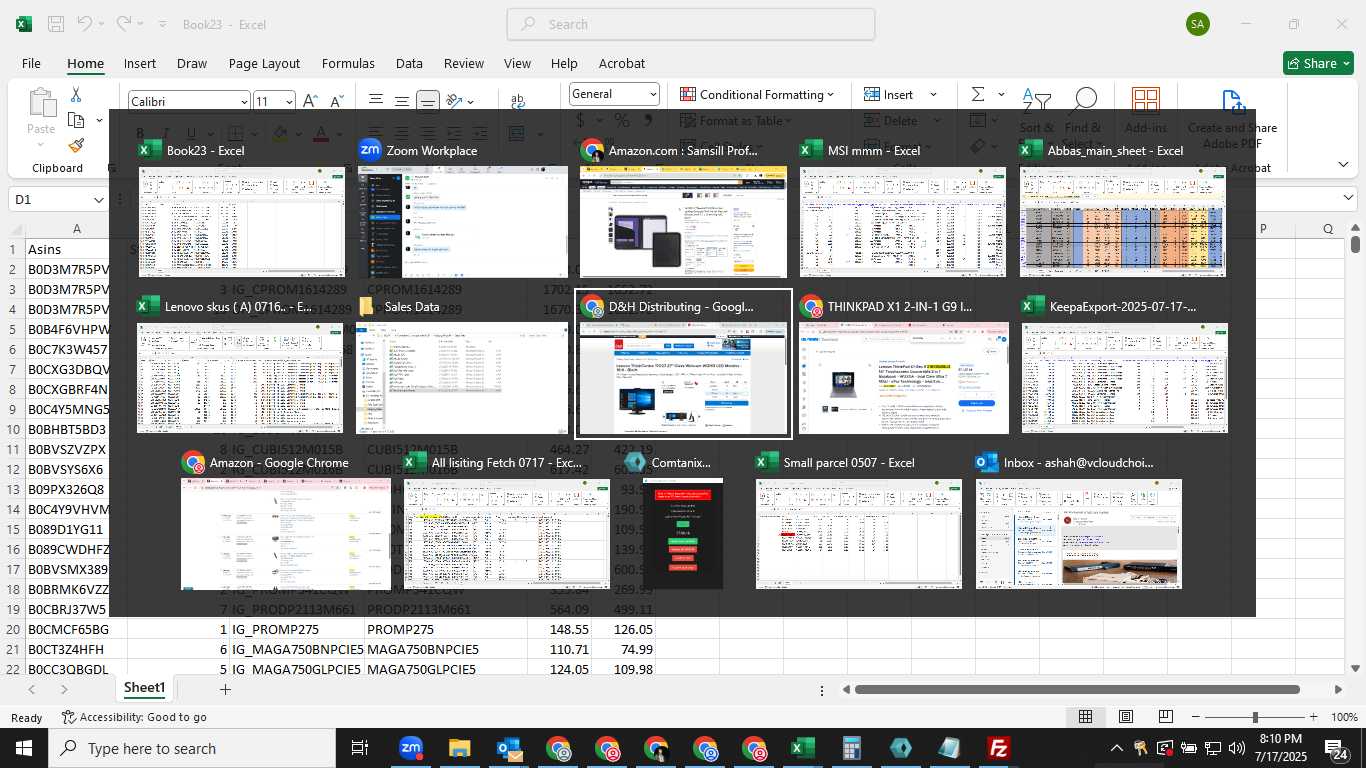This screenshot has width=1366, height=768.
Task: Click the Top Align icon
Action: [x=376, y=101]
